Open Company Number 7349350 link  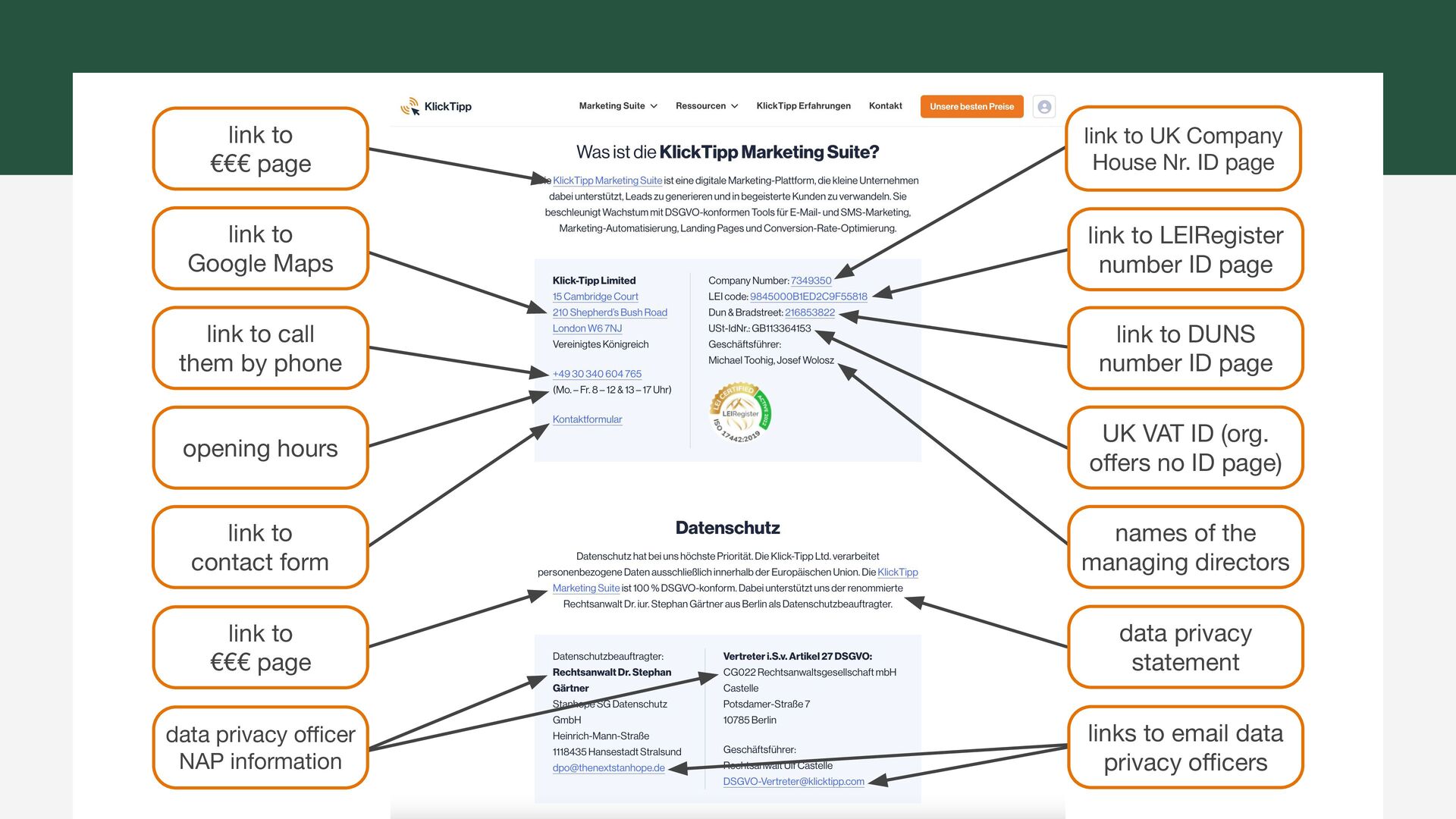point(811,281)
